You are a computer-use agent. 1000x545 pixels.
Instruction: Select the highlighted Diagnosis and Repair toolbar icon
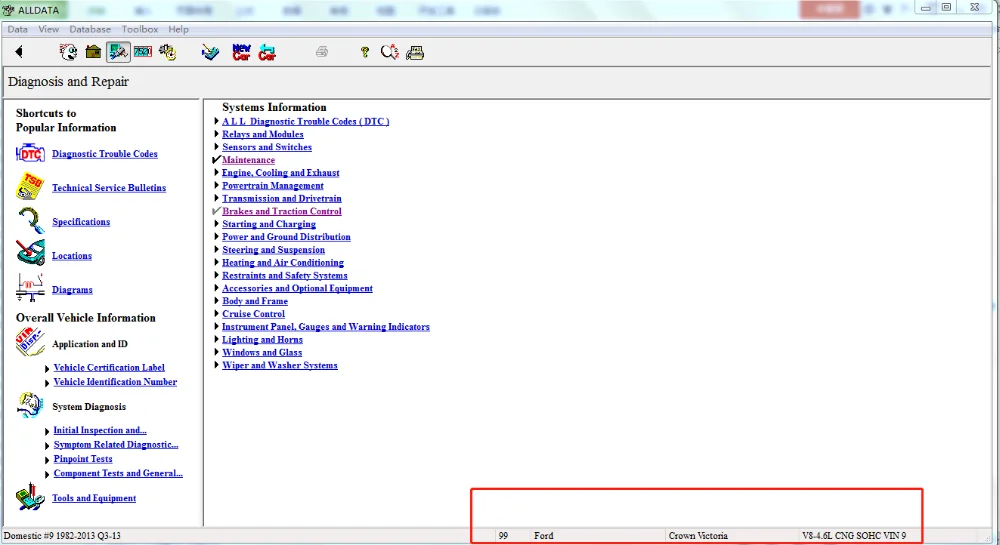pyautogui.click(x=118, y=52)
